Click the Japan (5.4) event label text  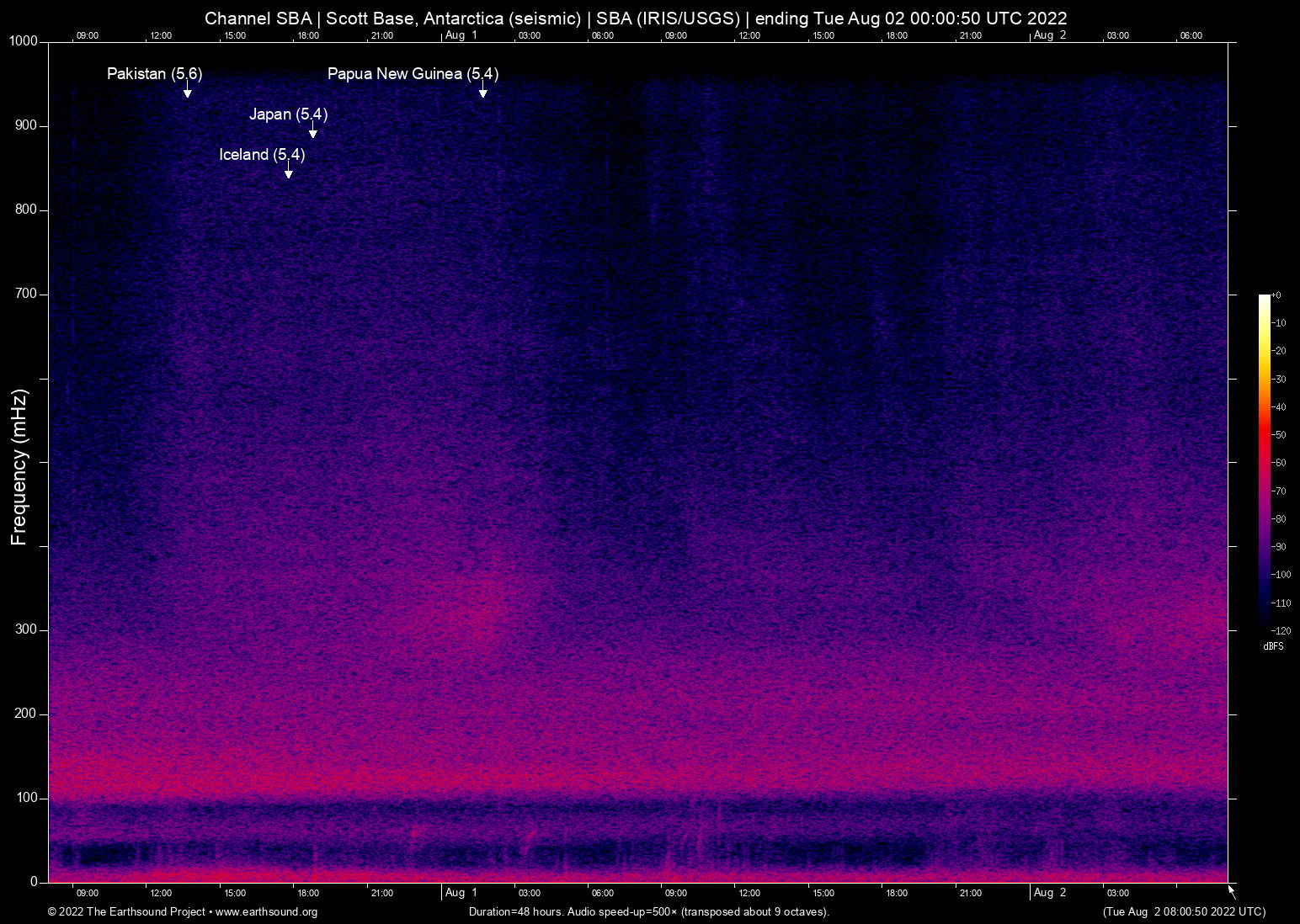point(289,114)
